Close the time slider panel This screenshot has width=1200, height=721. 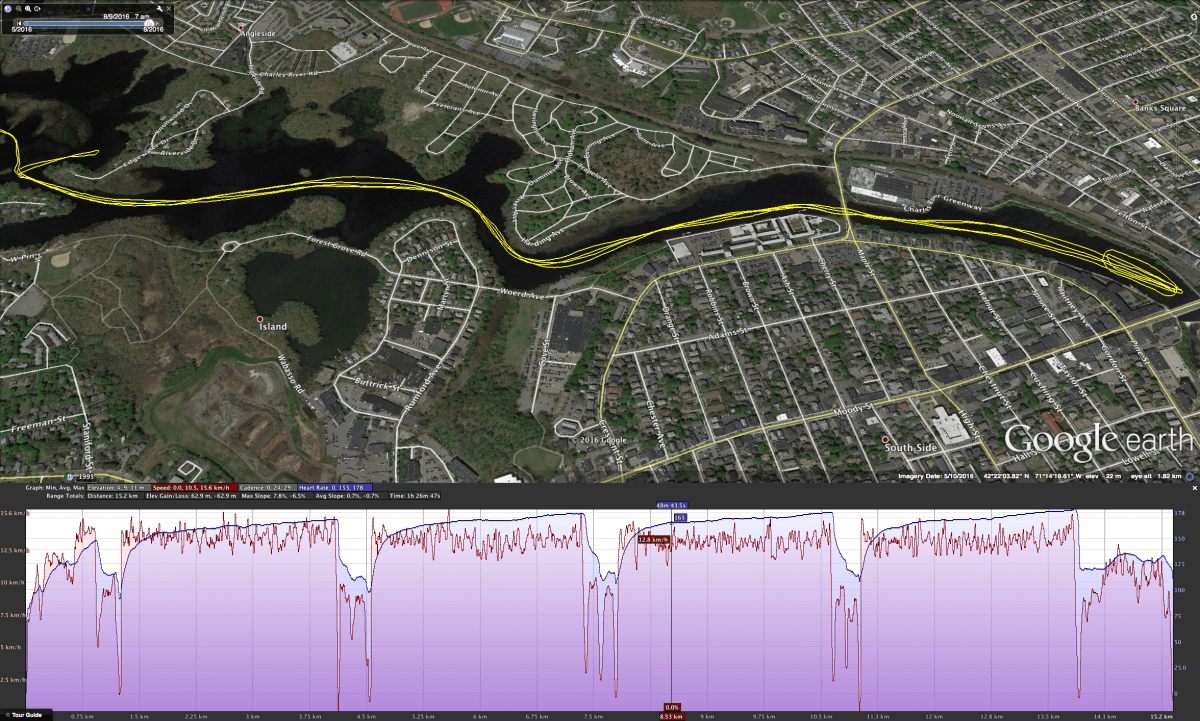(x=169, y=8)
